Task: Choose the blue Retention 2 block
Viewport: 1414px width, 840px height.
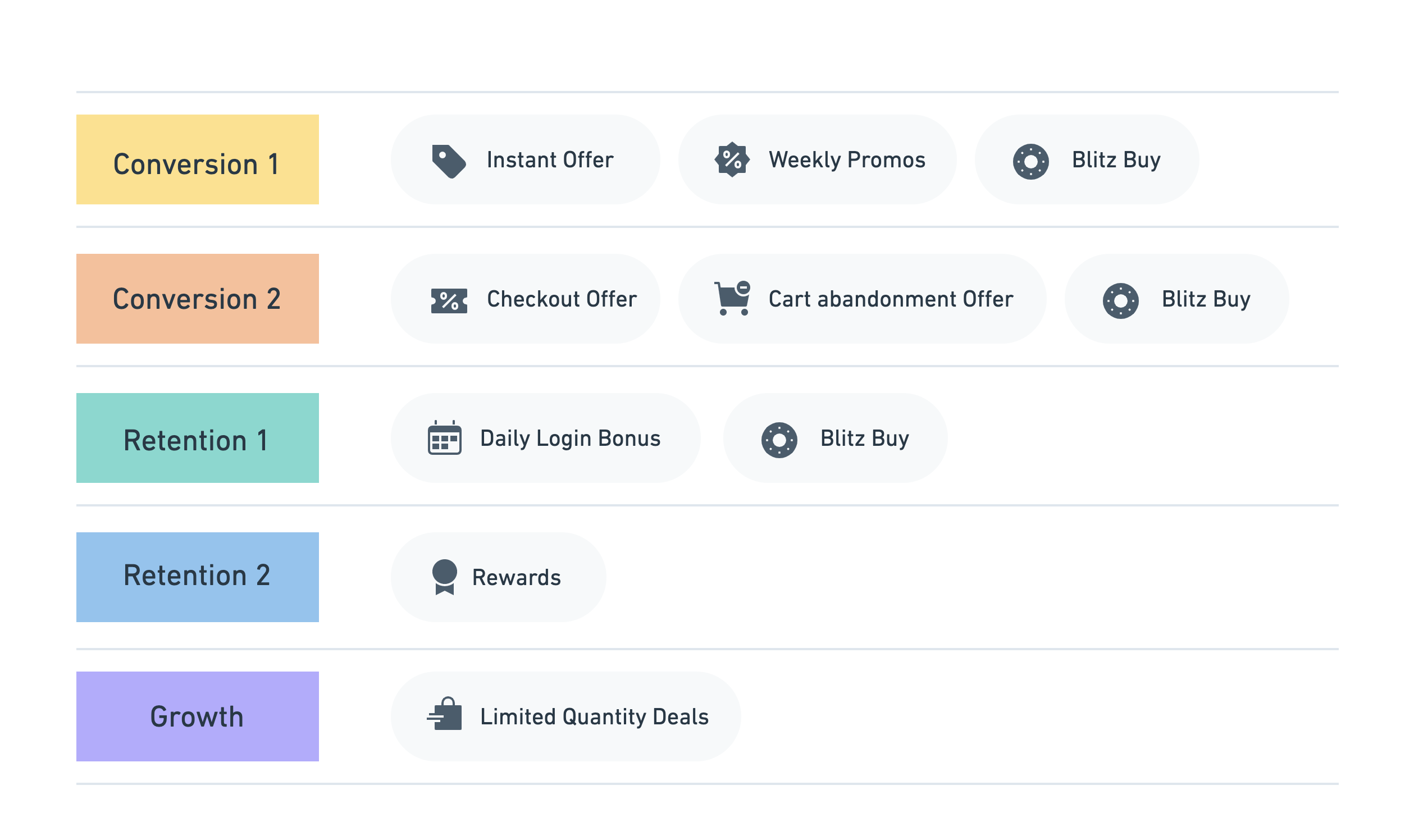Action: (x=198, y=577)
